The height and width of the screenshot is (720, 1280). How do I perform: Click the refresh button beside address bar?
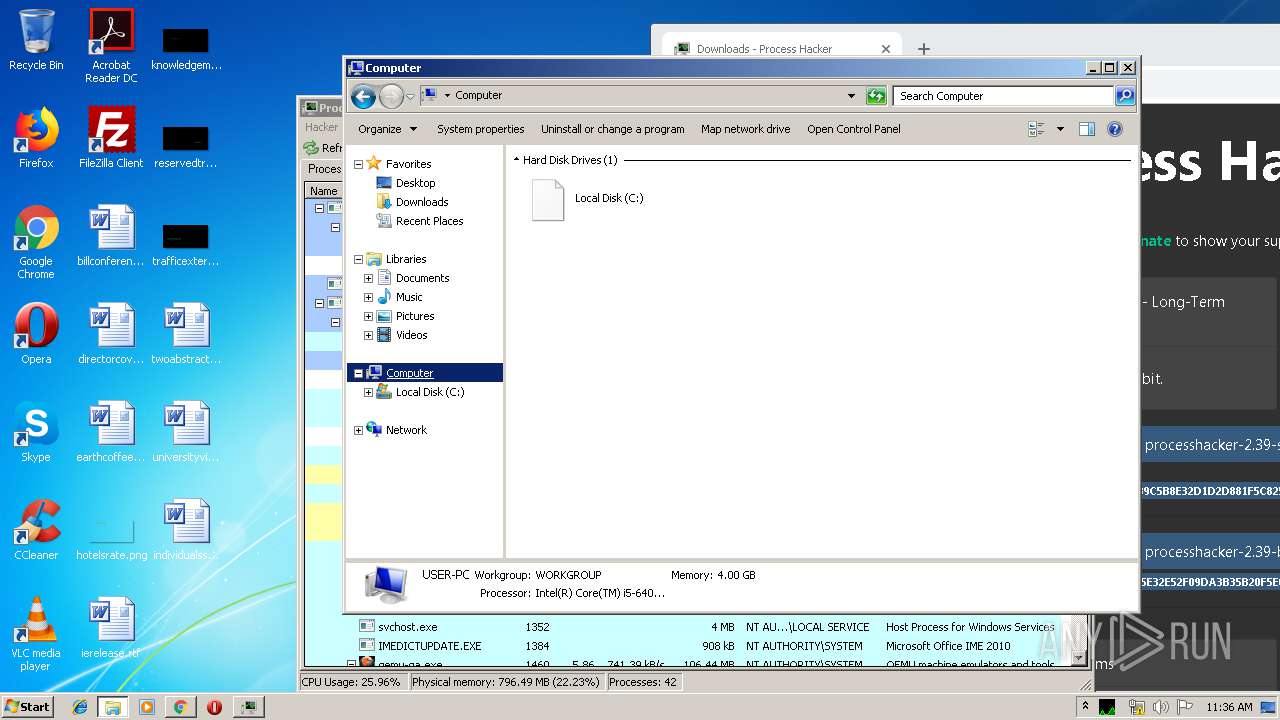point(876,96)
